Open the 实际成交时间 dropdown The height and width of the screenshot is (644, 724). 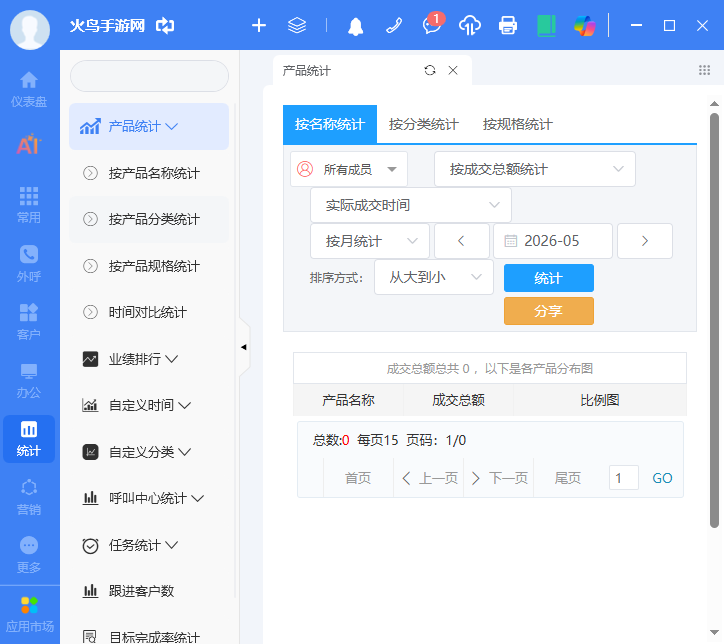pos(410,205)
